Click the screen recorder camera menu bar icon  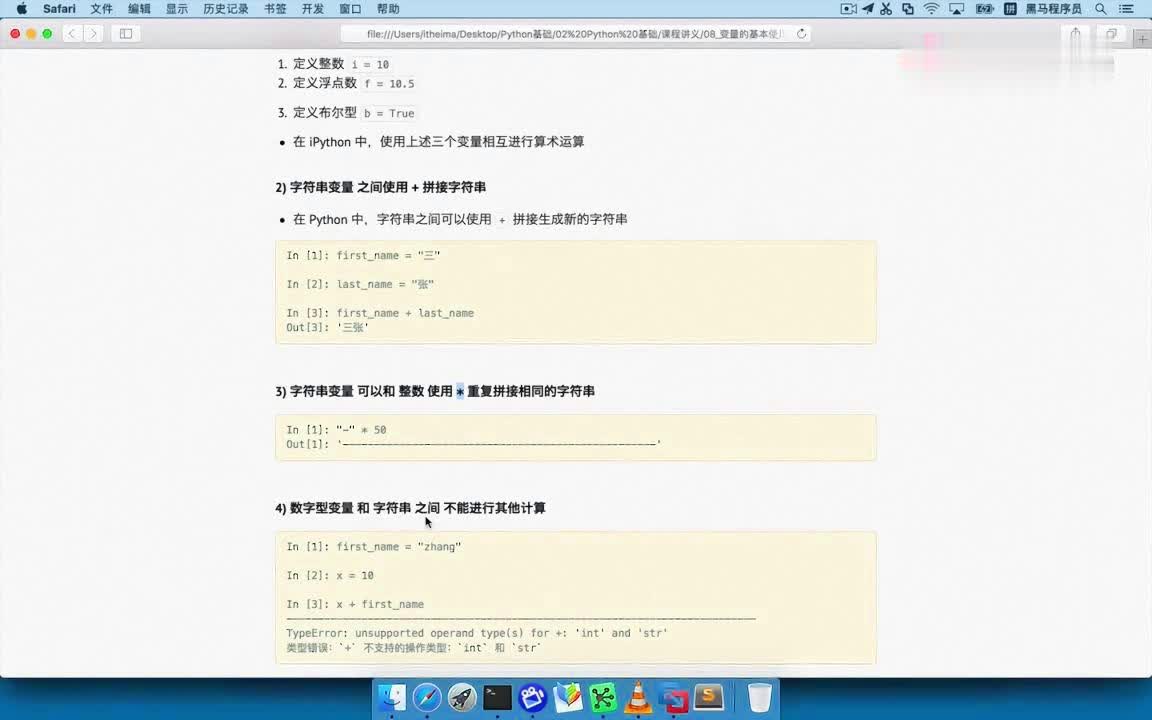click(x=849, y=9)
